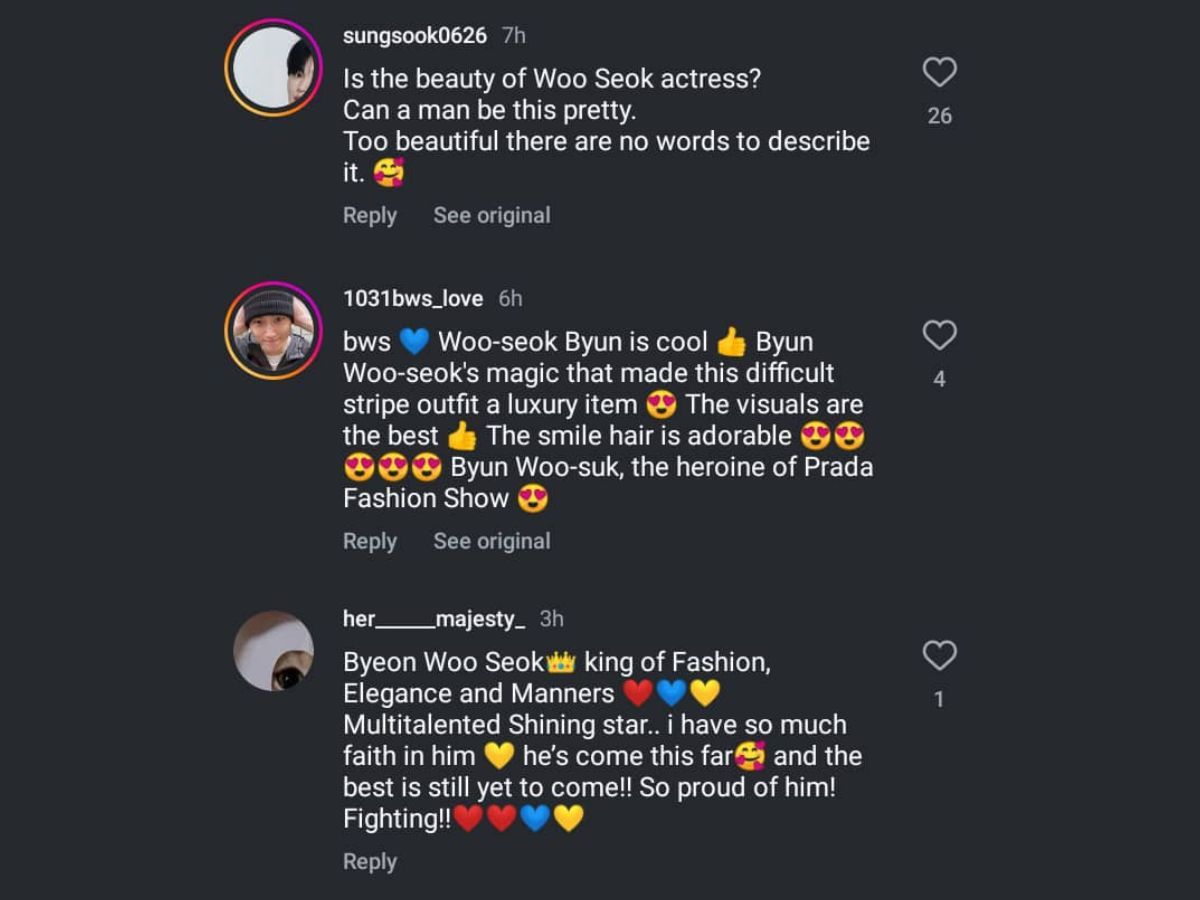This screenshot has height=900, width=1200.
Task: Open the 1031bws_love username link
Action: 412,299
